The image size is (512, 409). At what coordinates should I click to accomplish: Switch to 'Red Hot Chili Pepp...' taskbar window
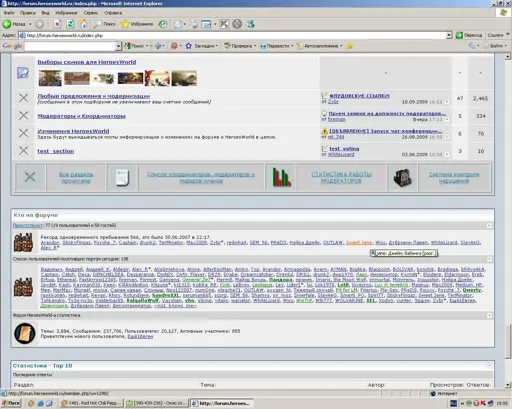pyautogui.click(x=92, y=403)
